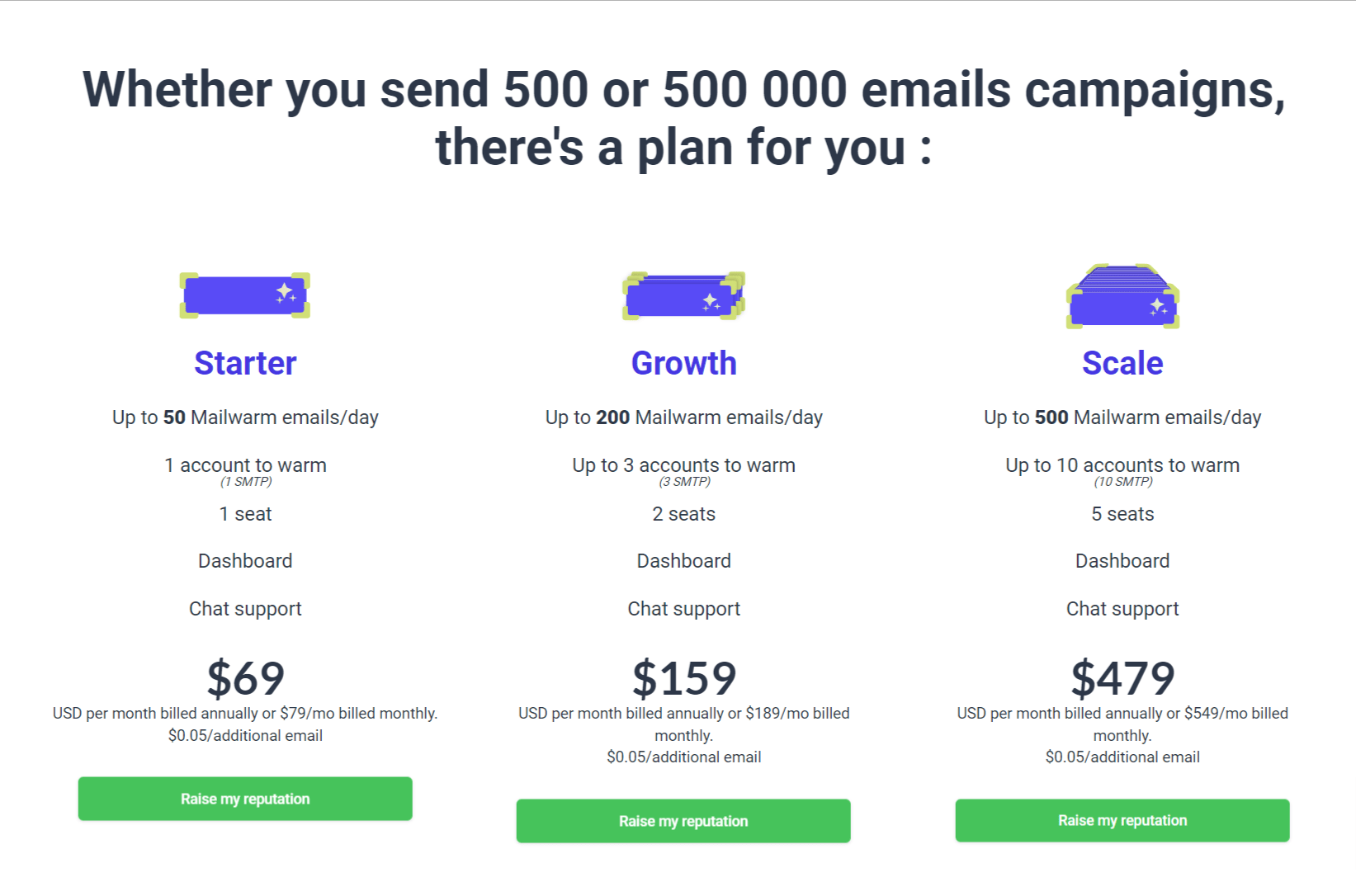Click Starter's "1 seat" feature line
This screenshot has height=896, width=1356.
pyautogui.click(x=245, y=514)
